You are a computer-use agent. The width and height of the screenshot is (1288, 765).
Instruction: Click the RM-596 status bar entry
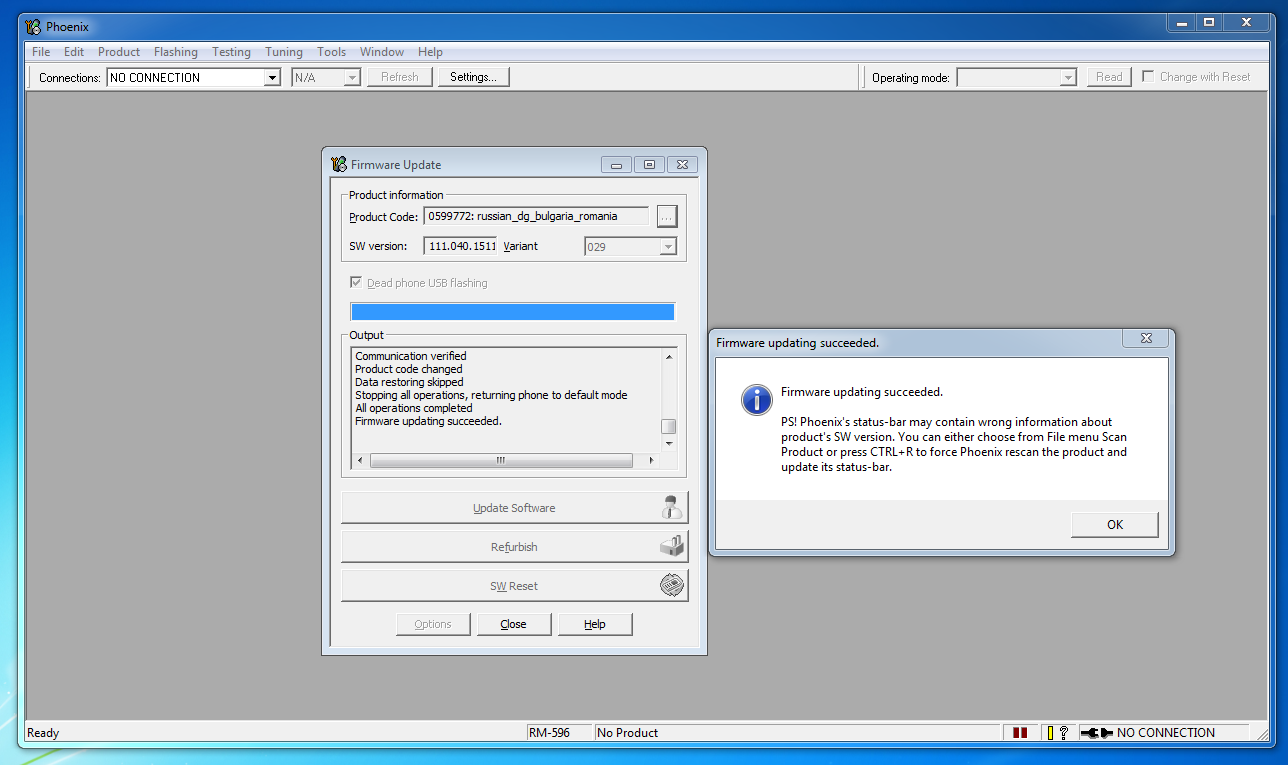click(559, 733)
